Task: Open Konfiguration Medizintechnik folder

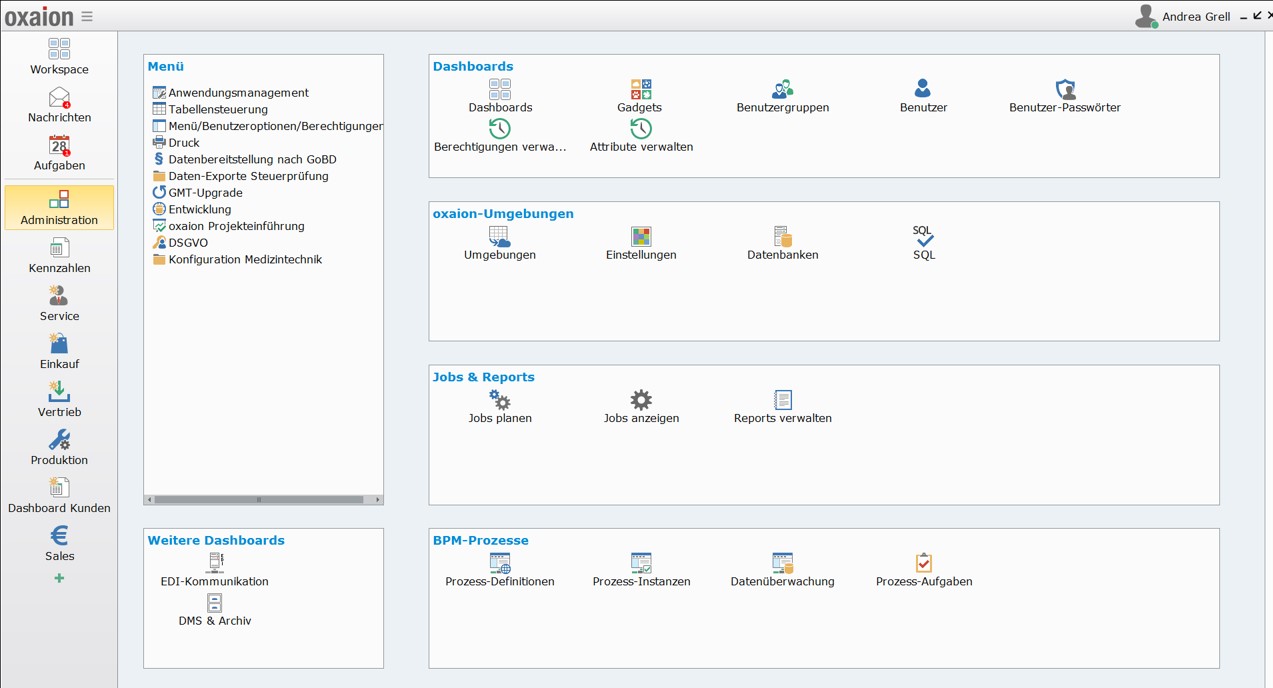Action: pyautogui.click(x=237, y=259)
